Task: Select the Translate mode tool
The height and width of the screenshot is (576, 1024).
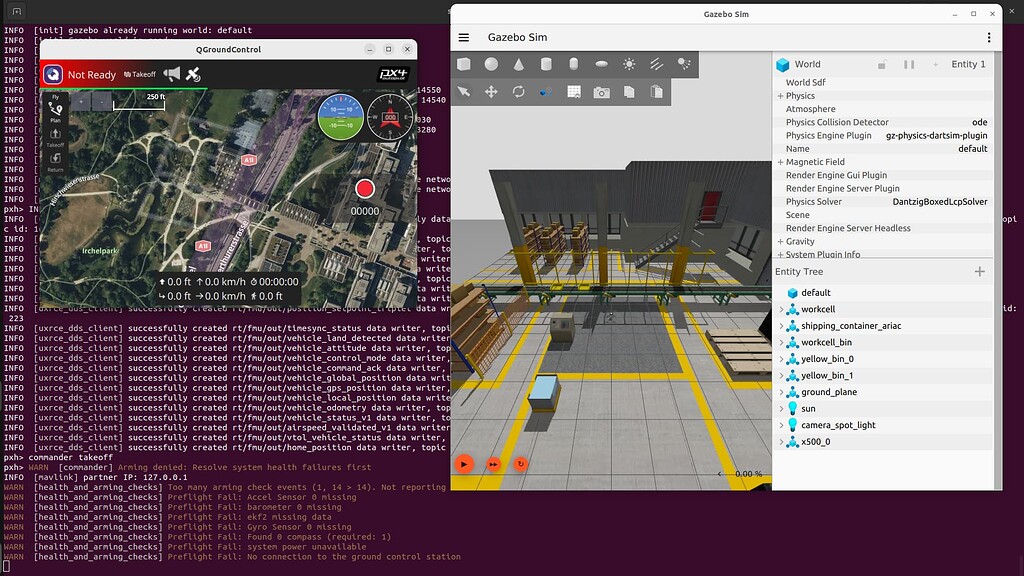Action: 491,92
